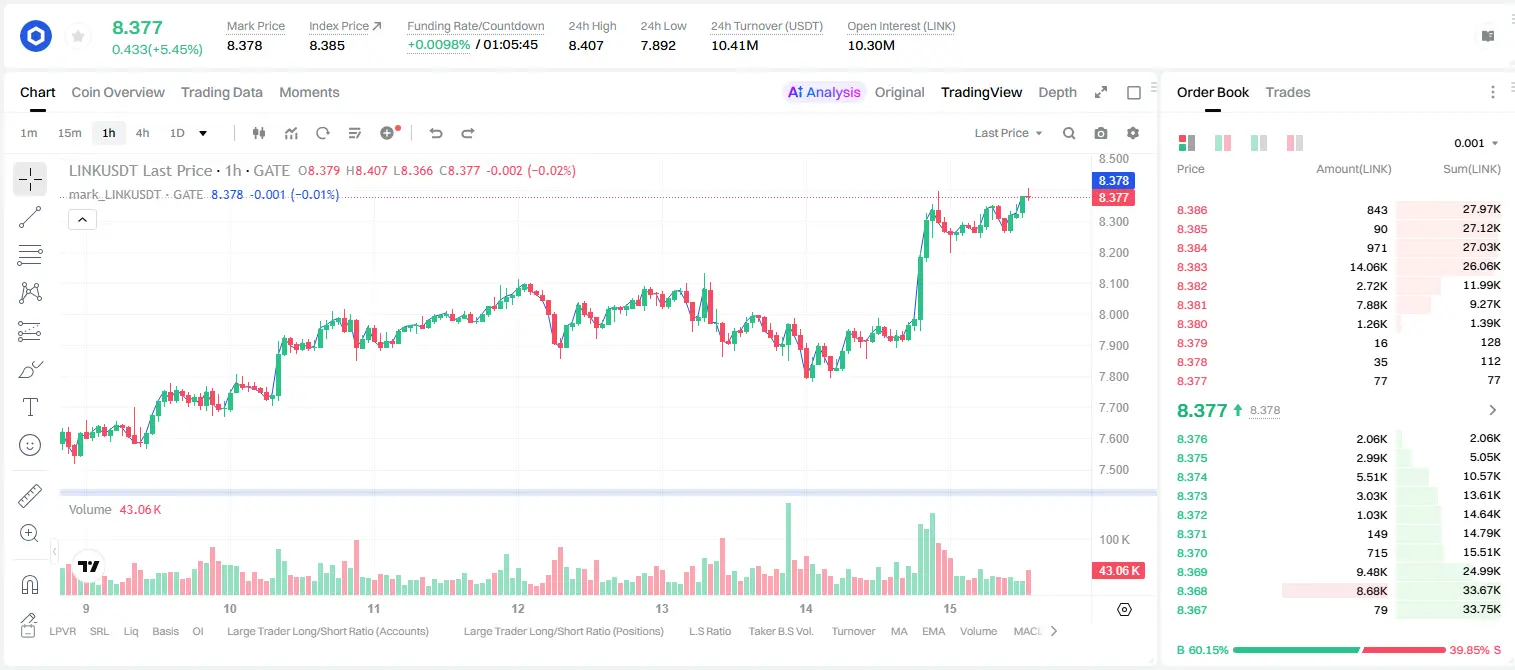Click the 8.383 ask price row
This screenshot has width=1515, height=670.
pos(1338,267)
